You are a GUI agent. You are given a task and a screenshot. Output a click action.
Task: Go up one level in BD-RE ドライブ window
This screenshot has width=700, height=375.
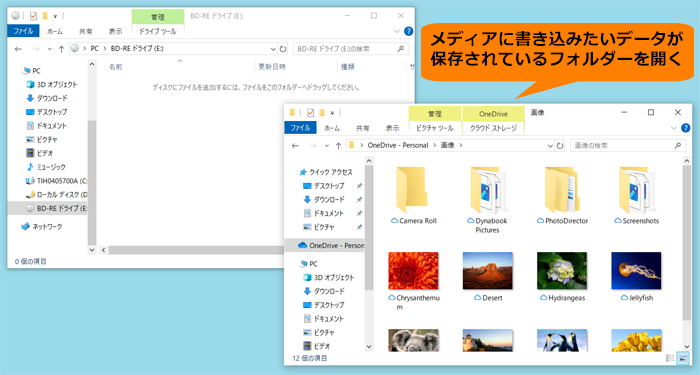click(61, 49)
